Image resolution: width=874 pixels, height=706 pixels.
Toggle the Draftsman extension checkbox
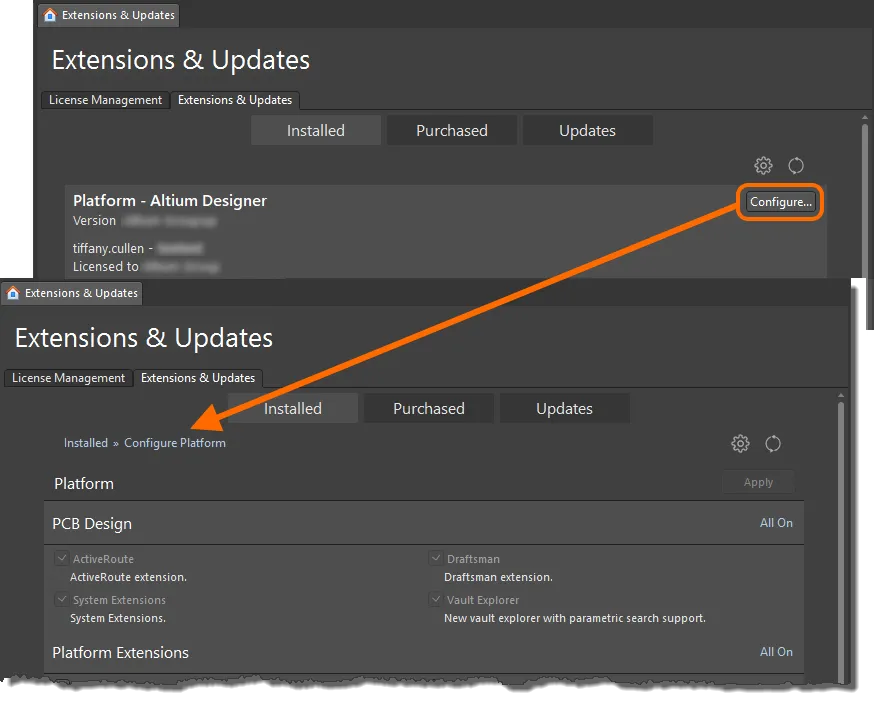pyautogui.click(x=436, y=558)
